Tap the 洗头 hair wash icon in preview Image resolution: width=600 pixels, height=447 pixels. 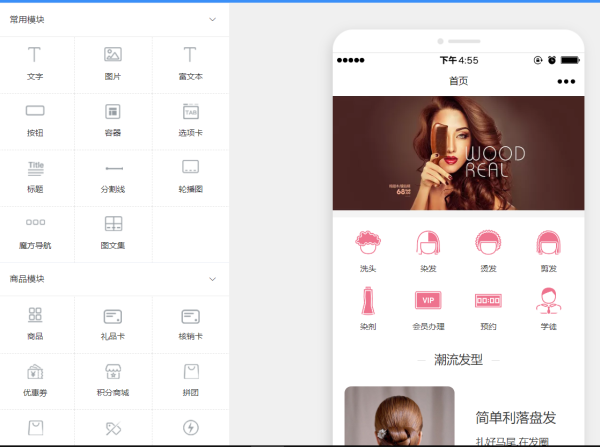click(368, 242)
